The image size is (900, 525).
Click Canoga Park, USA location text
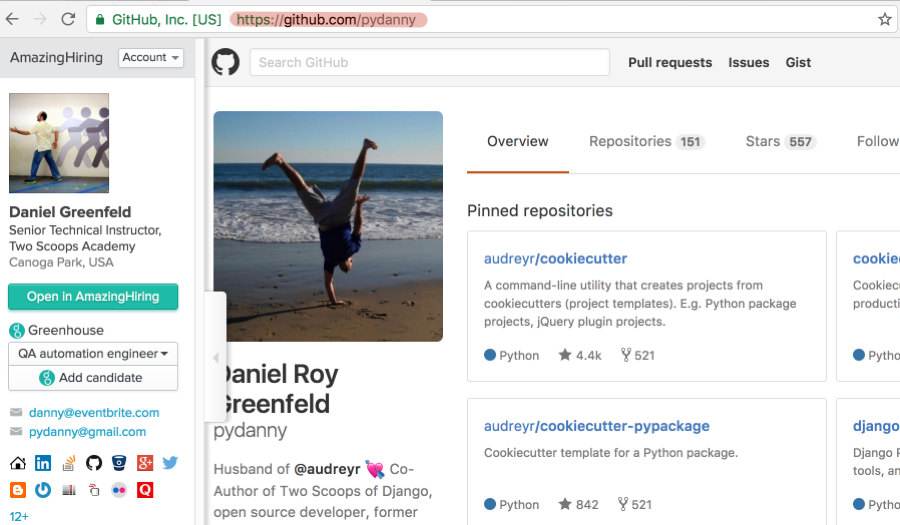pos(61,262)
